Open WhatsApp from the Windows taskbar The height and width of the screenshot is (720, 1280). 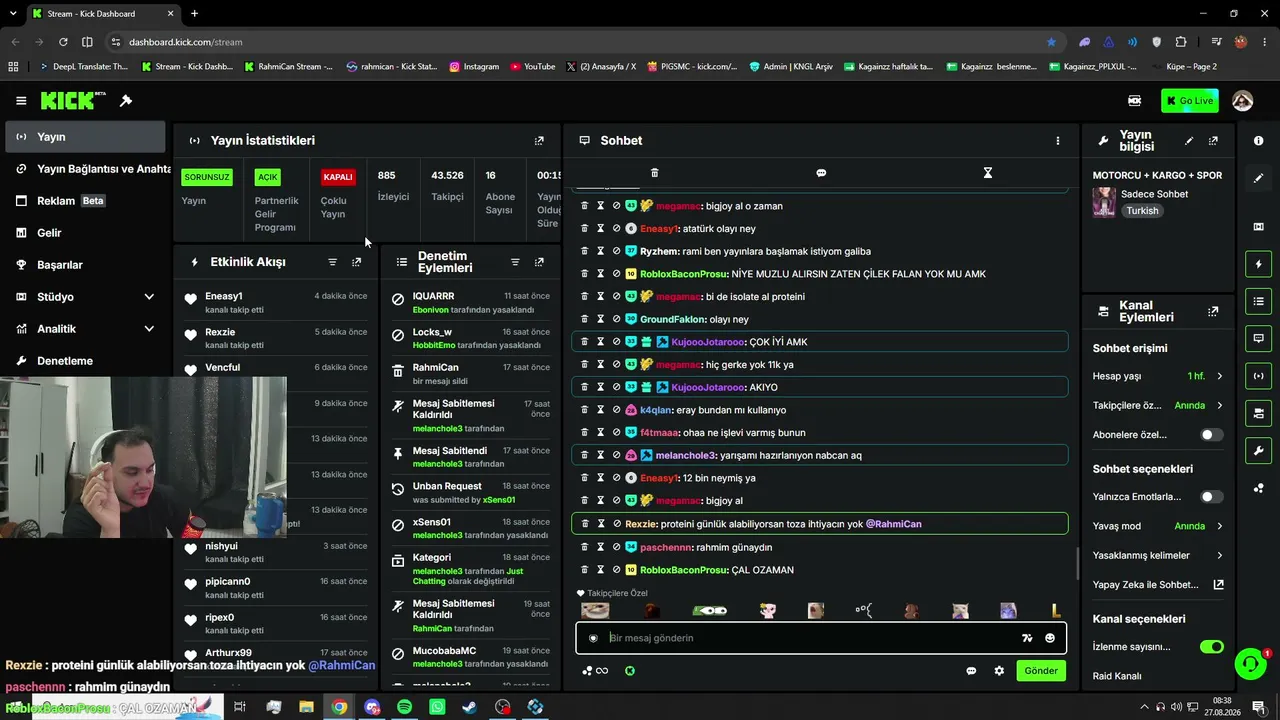tap(437, 707)
